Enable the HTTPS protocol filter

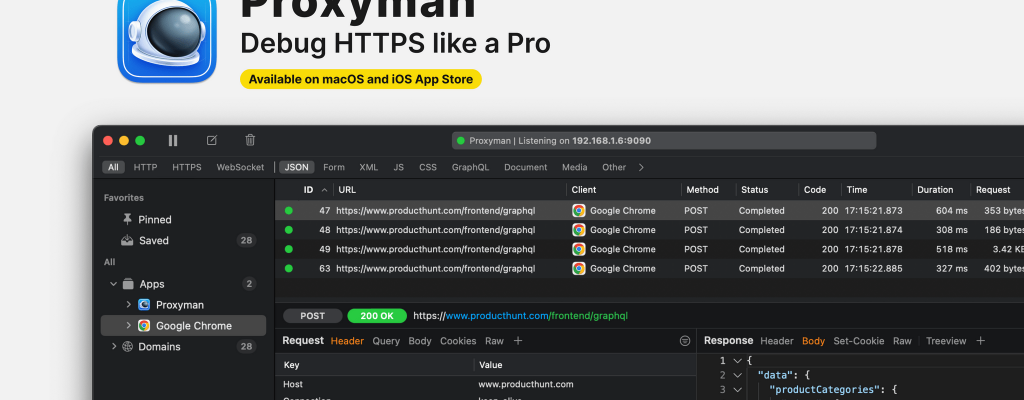point(186,167)
